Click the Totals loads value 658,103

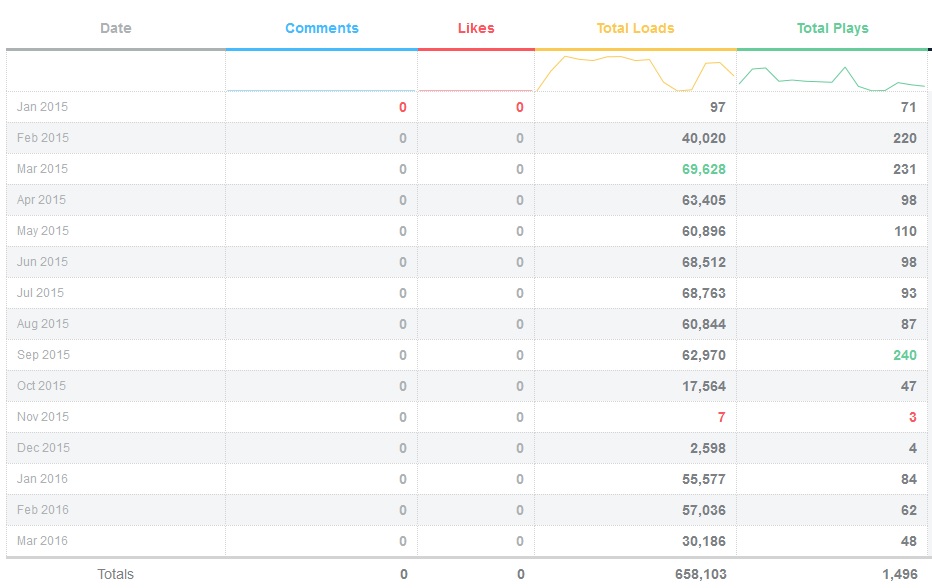(700, 574)
